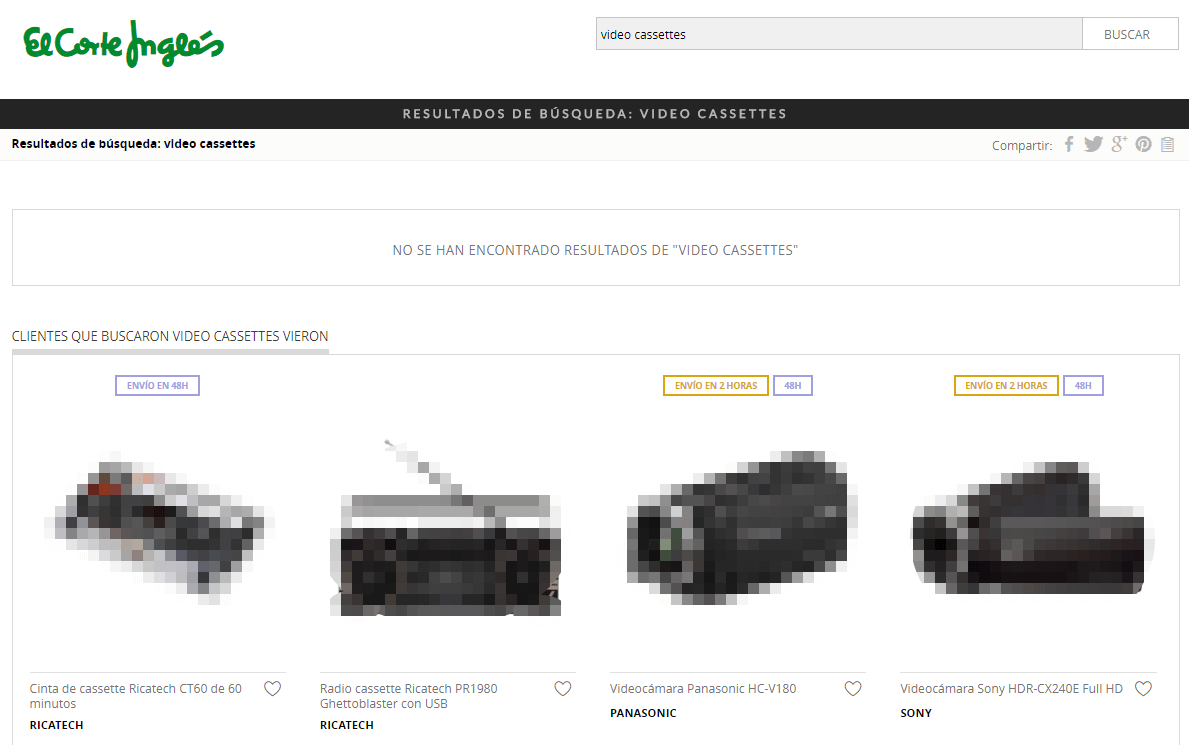Click the BUSCAR search button

point(1130,34)
